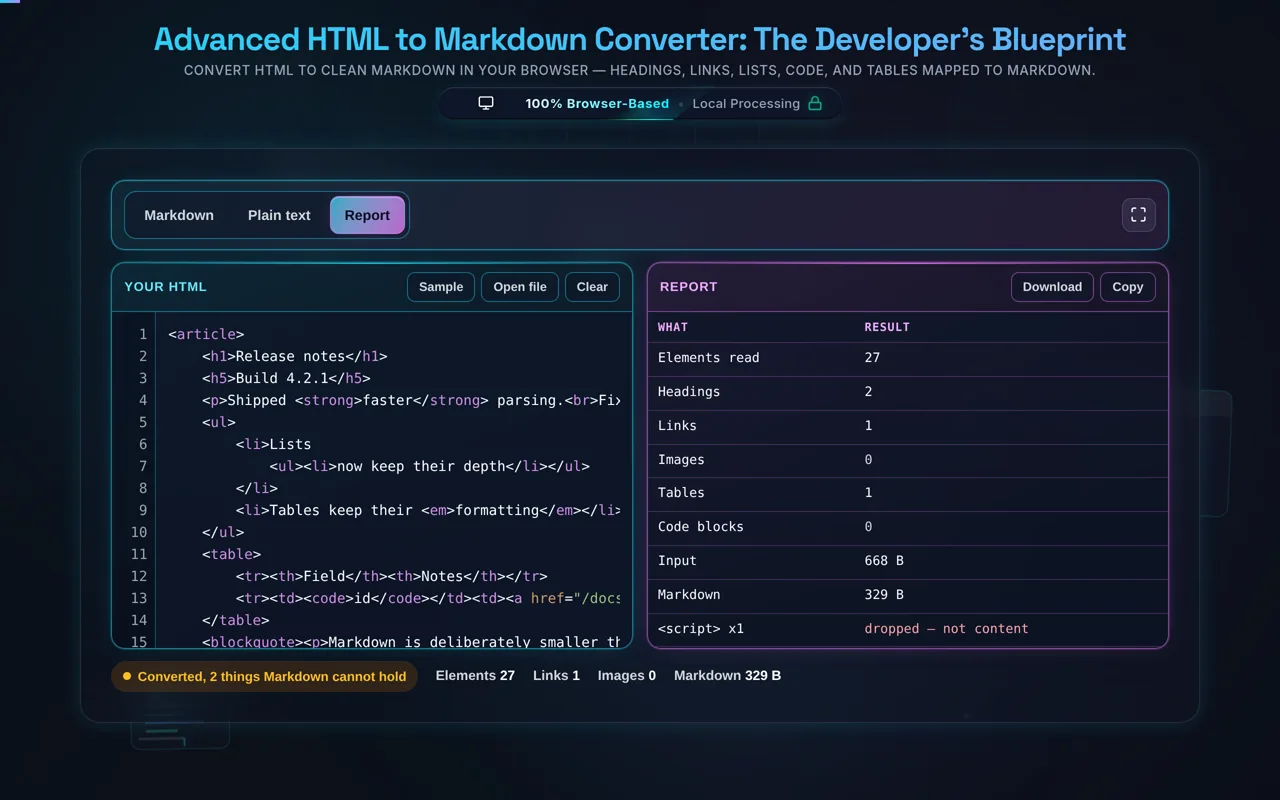Click the 'RESULT' column header
Image resolution: width=1280 pixels, height=800 pixels.
(x=887, y=327)
